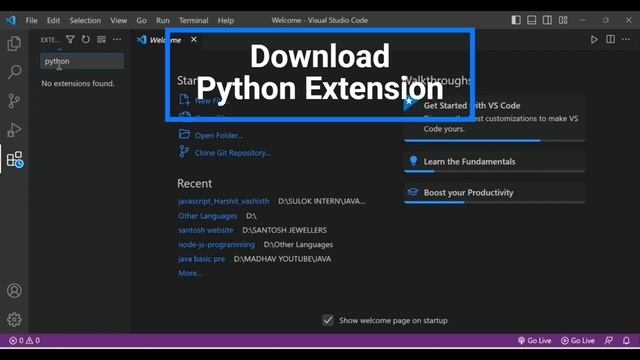640x360 pixels.
Task: Open the Selection menu
Action: click(85, 20)
